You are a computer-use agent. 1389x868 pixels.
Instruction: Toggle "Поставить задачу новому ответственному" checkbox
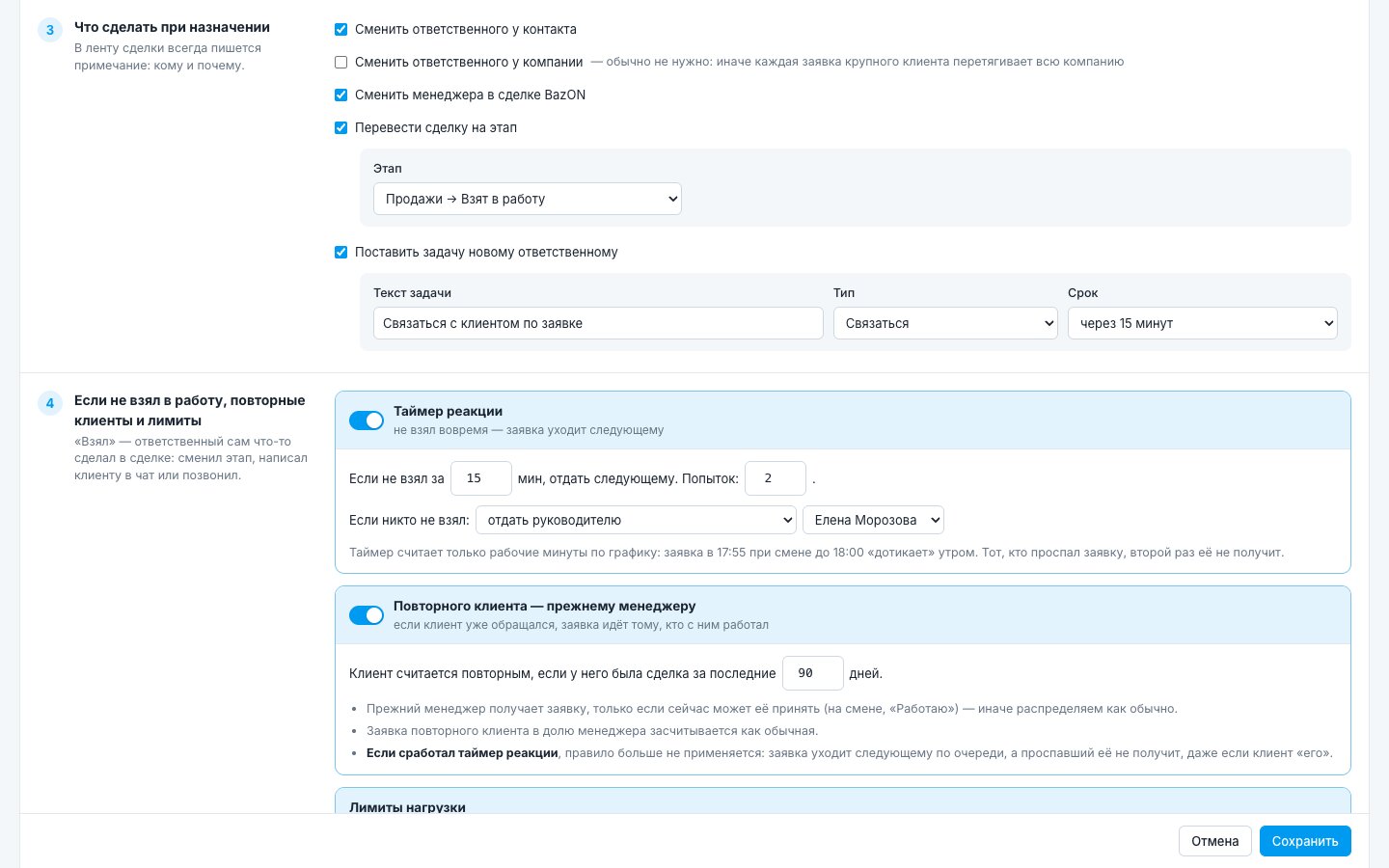340,253
